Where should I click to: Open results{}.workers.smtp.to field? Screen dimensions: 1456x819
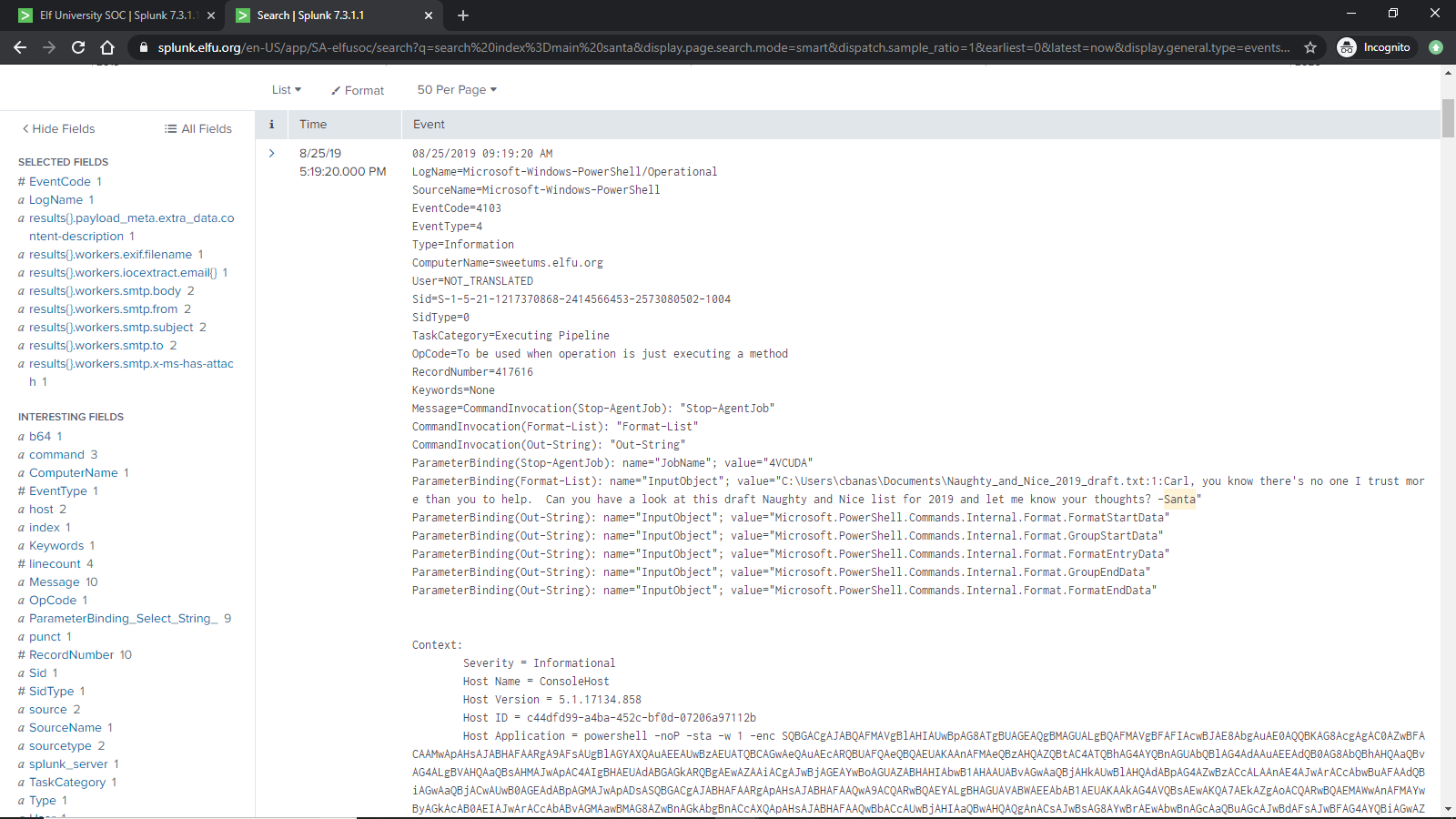pos(96,346)
